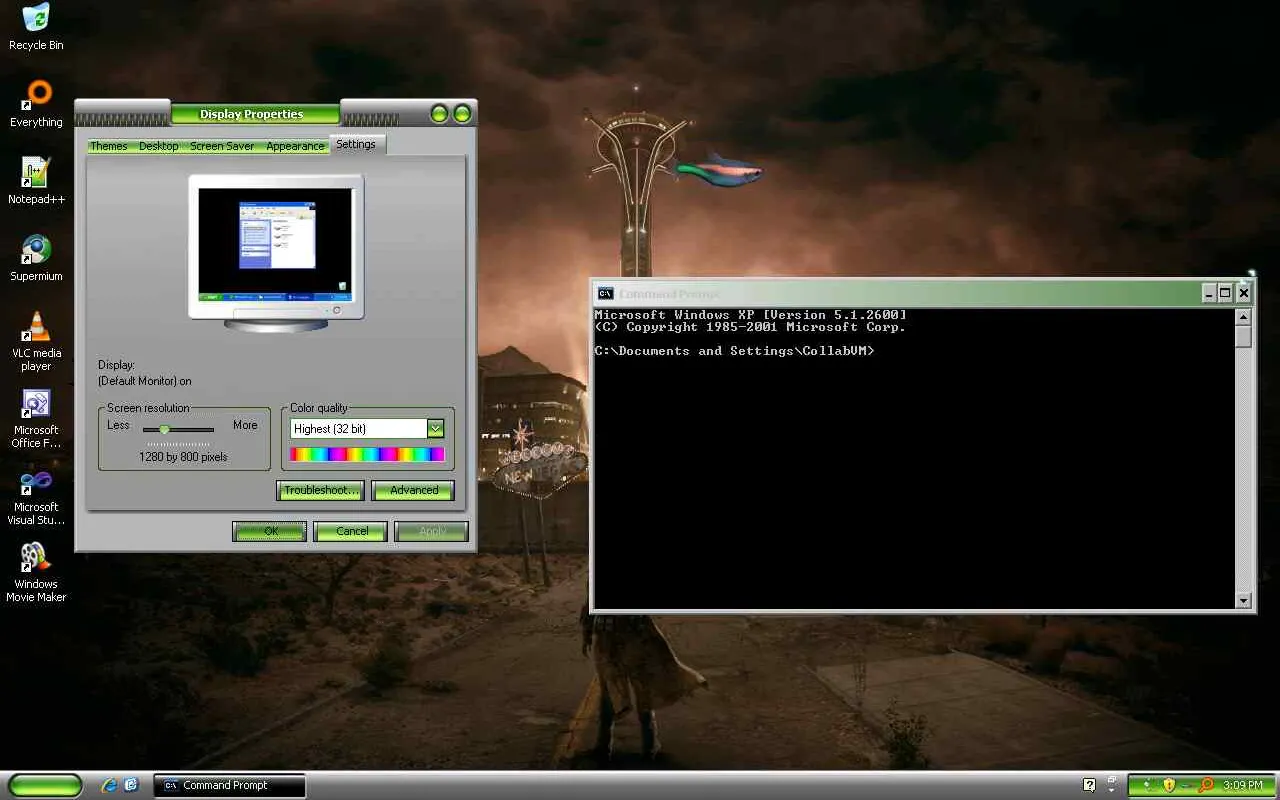1280x800 pixels.
Task: Click the yellow security shield tray icon
Action: pyautogui.click(x=1169, y=785)
